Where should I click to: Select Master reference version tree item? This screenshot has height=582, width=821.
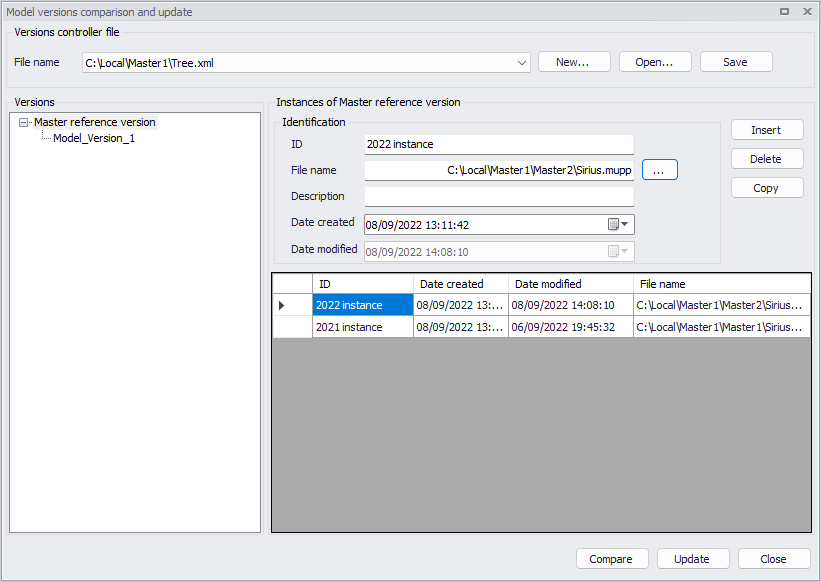(x=95, y=122)
